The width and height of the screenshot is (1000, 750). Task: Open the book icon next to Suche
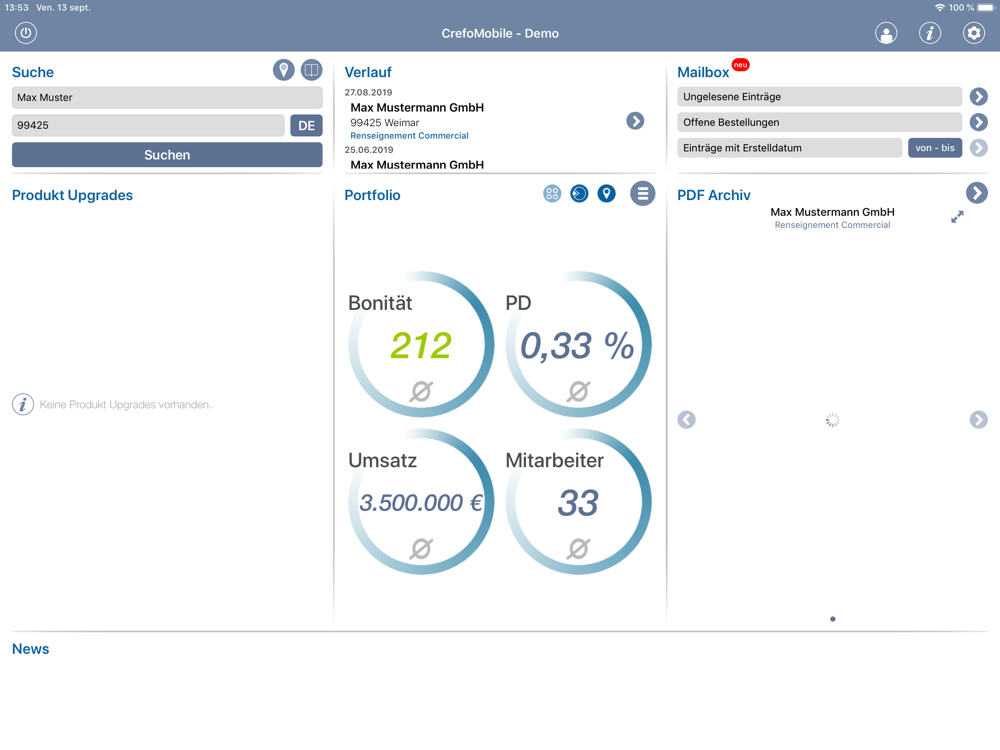point(312,70)
